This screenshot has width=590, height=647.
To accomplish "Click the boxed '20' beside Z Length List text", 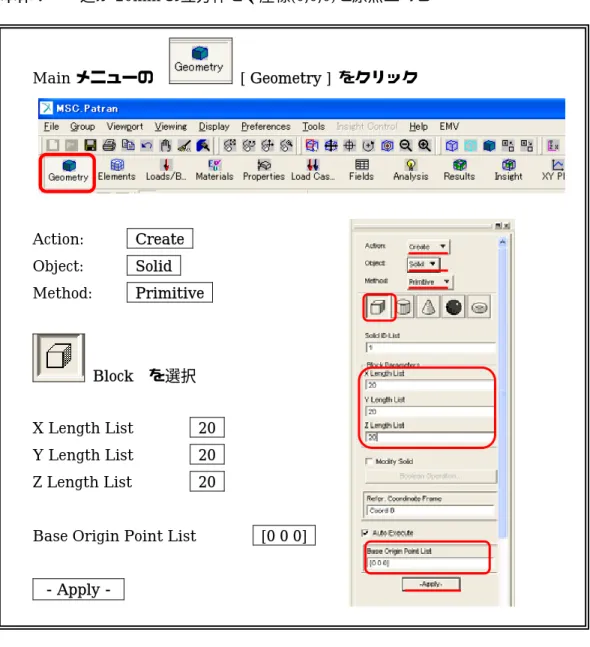I will point(207,482).
